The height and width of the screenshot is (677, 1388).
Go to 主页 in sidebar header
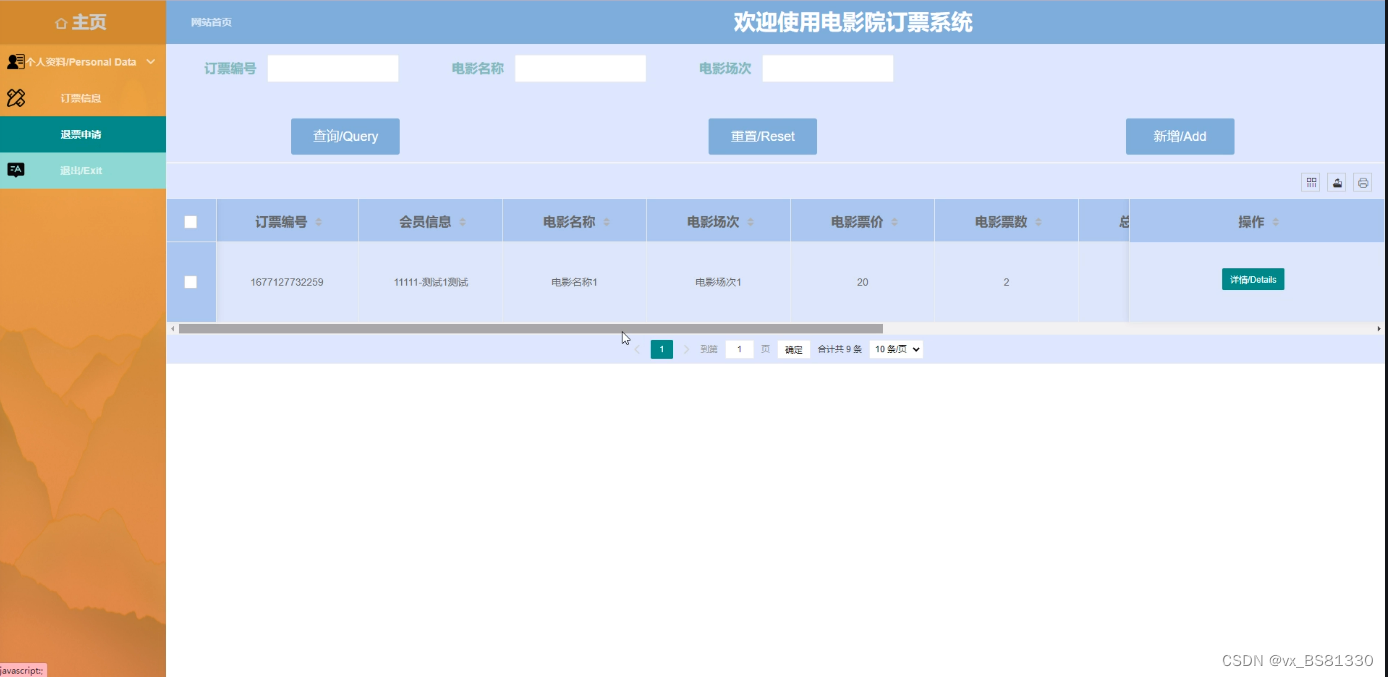(83, 22)
